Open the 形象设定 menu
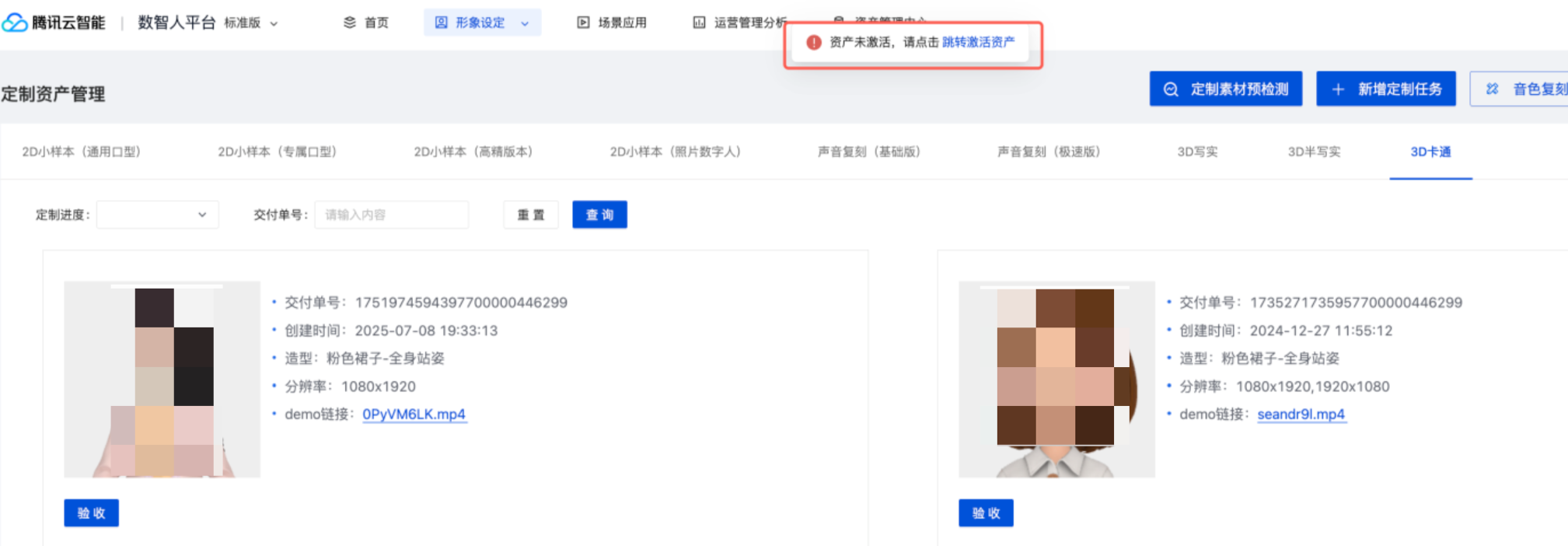This screenshot has height=546, width=1568. 482,23
